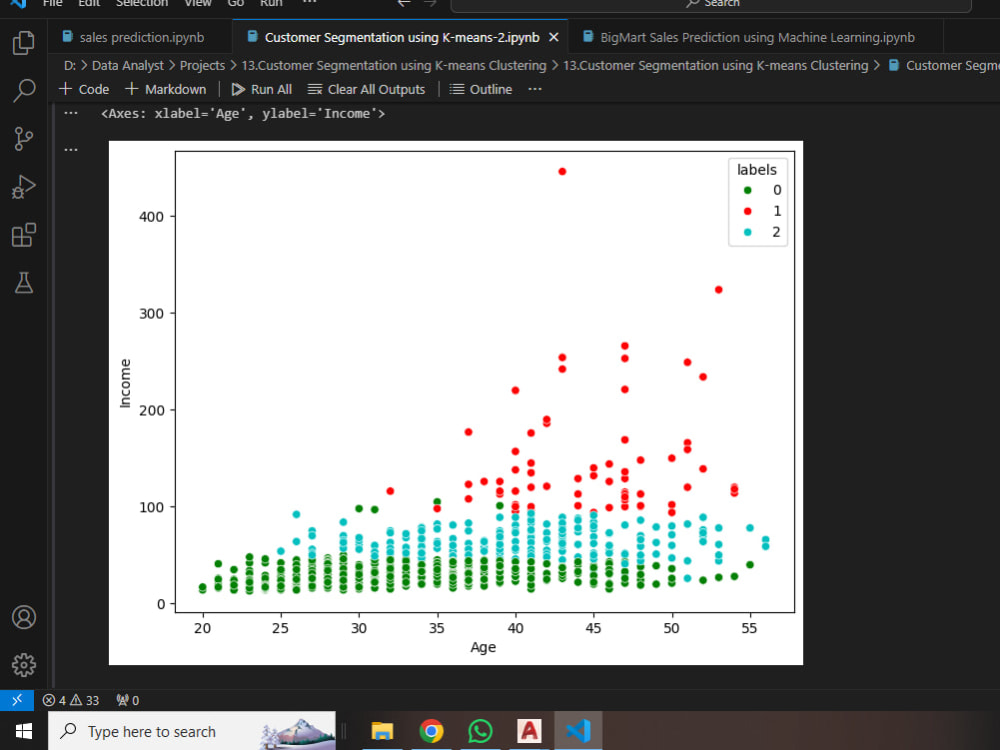
Task: Add a new Markdown cell
Action: tap(166, 89)
